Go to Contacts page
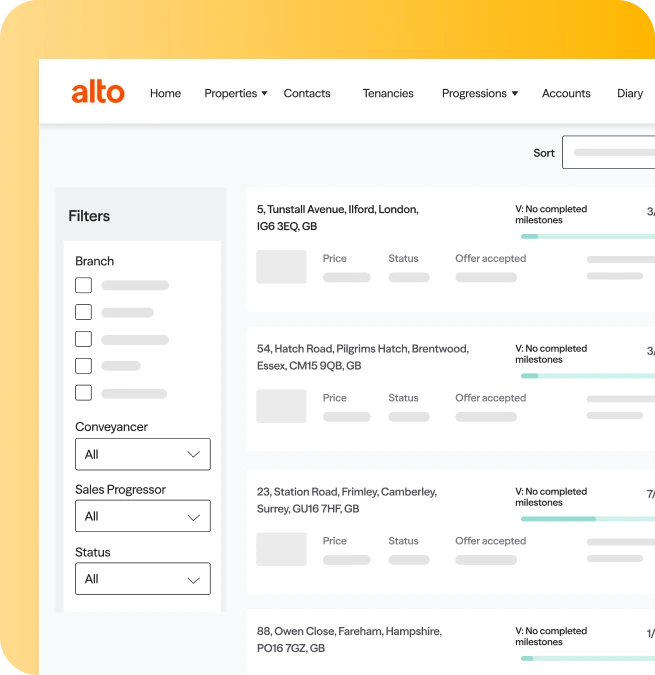 coord(306,93)
